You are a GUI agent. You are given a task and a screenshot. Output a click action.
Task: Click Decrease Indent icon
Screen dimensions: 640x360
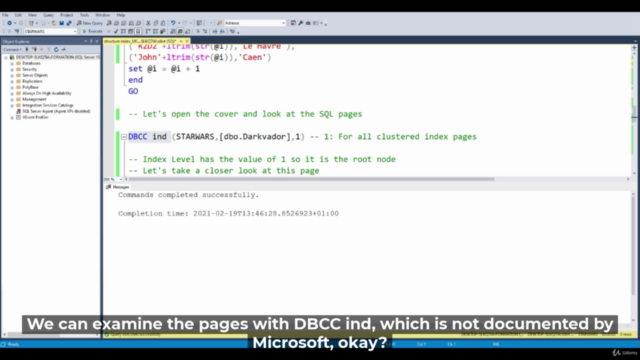coord(215,31)
